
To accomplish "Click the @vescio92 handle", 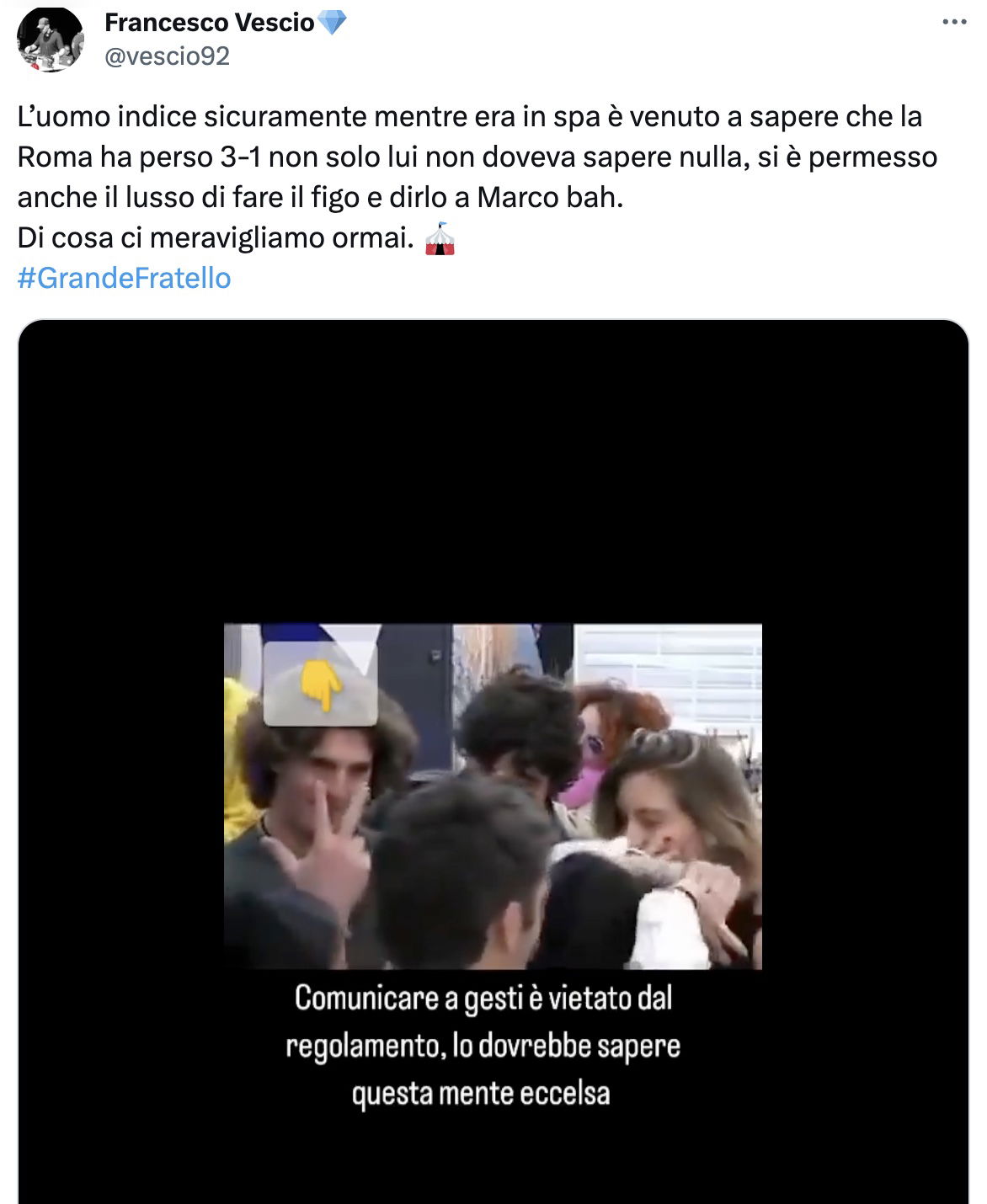I will pyautogui.click(x=167, y=56).
